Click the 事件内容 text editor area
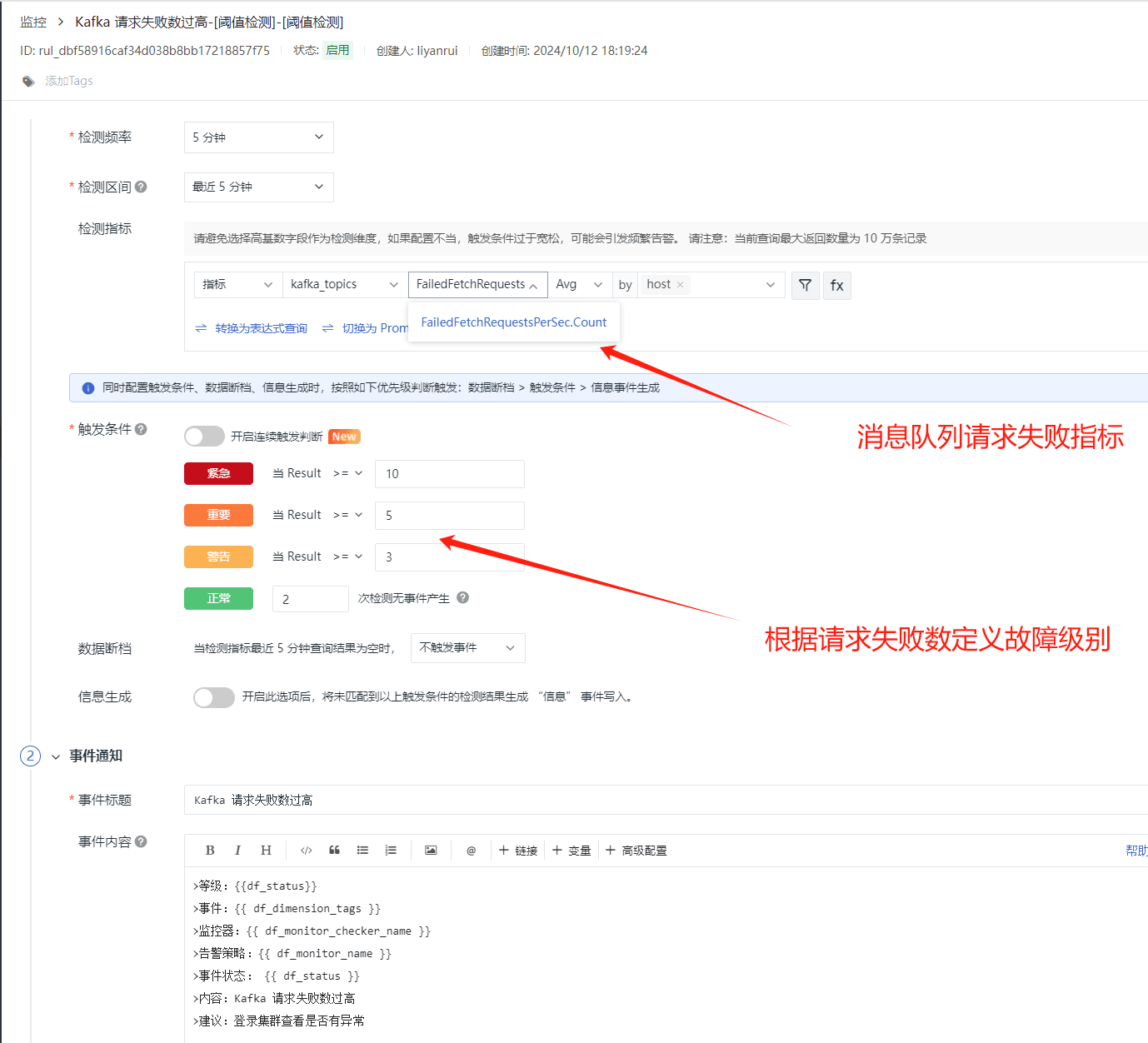 coord(666,955)
